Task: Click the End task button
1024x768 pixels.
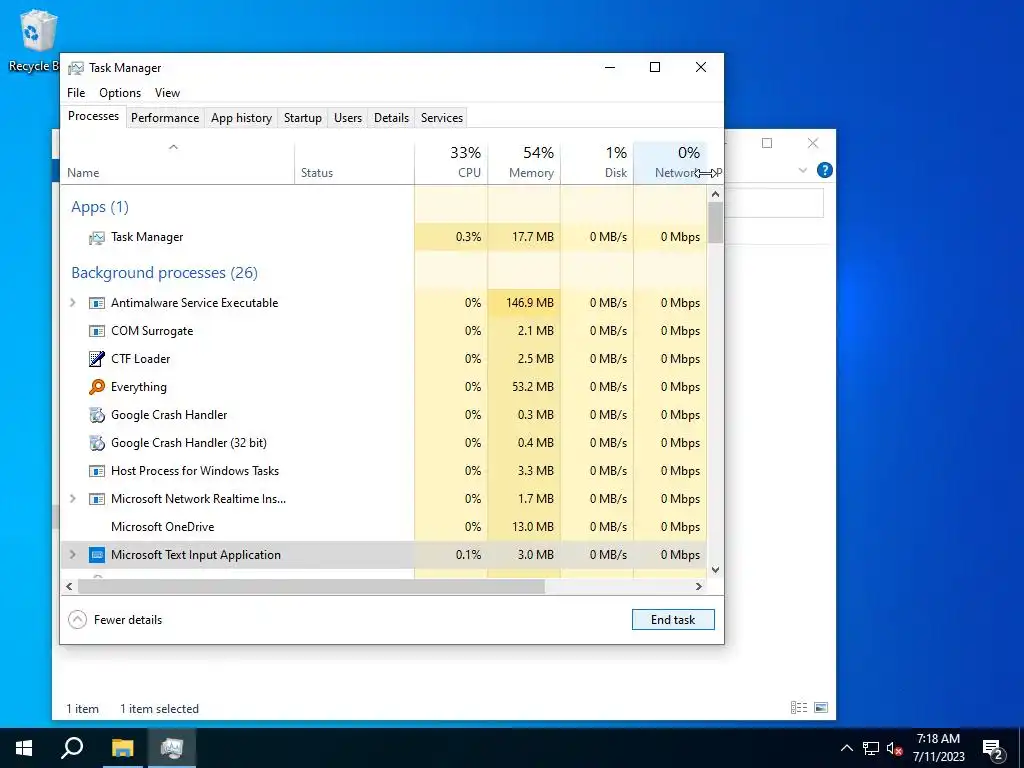Action: tap(673, 620)
